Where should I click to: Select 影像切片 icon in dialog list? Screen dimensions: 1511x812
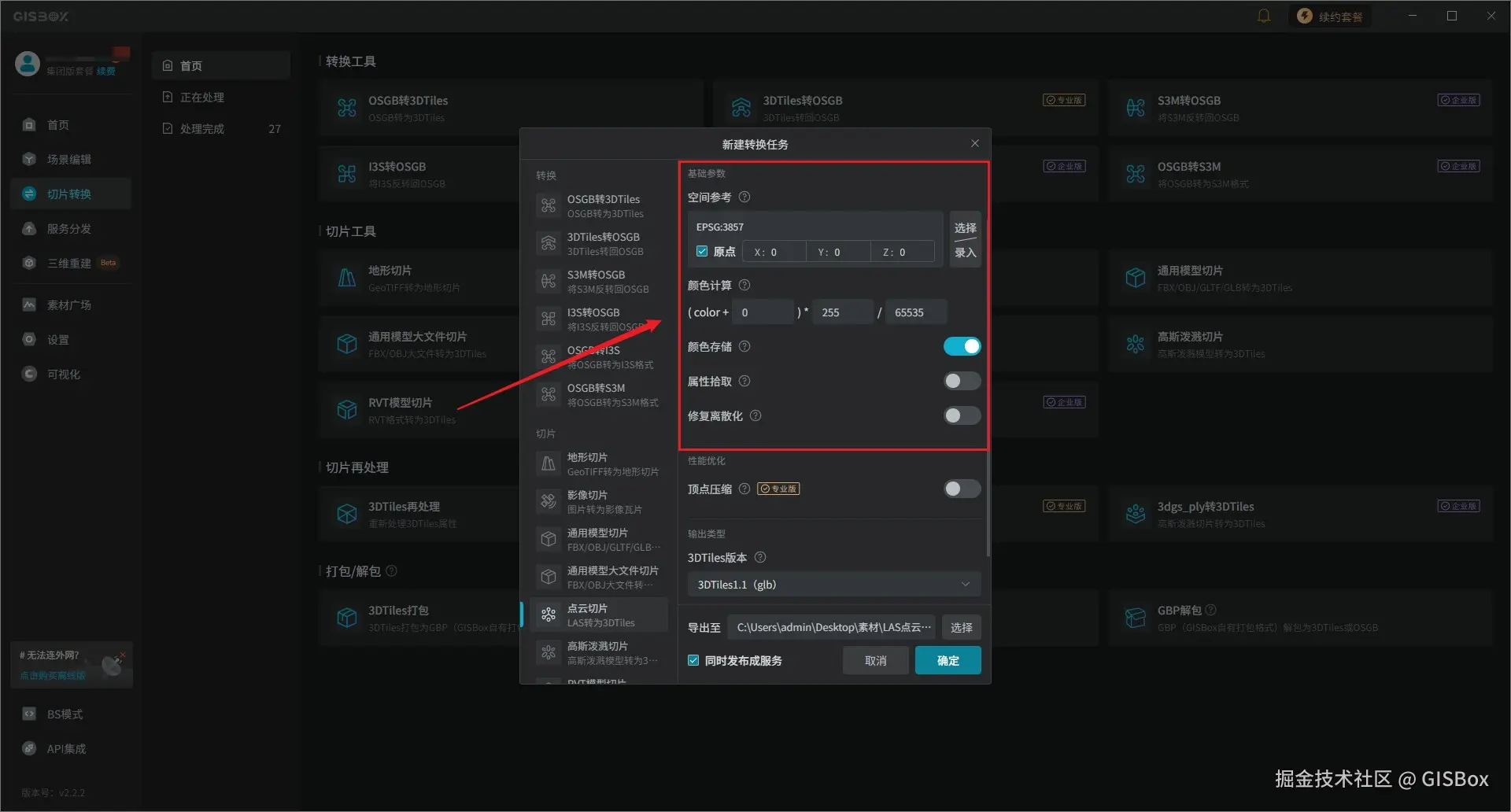(549, 501)
